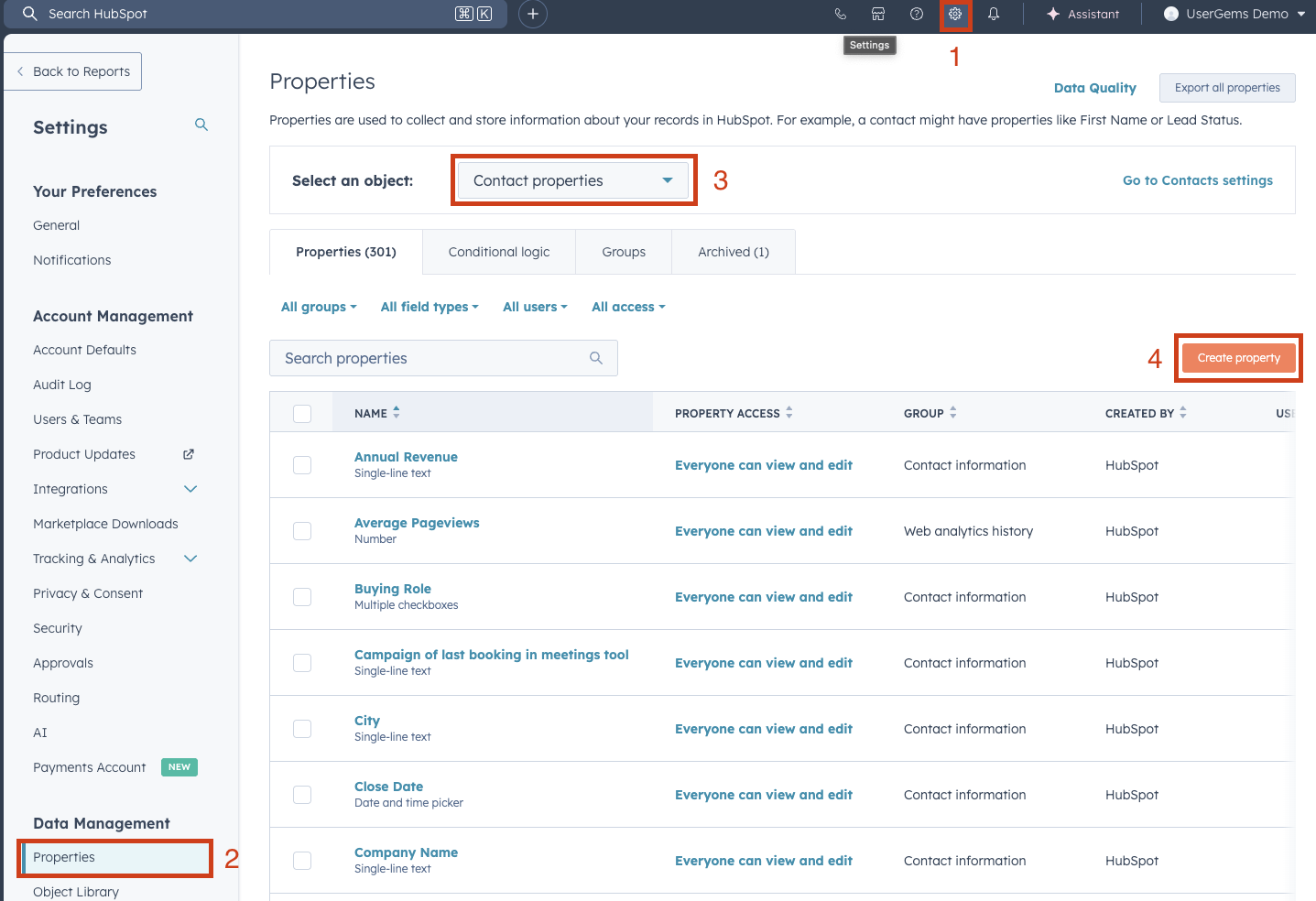Check the Buying Role row checkbox
The image size is (1316, 901).
pyautogui.click(x=302, y=597)
